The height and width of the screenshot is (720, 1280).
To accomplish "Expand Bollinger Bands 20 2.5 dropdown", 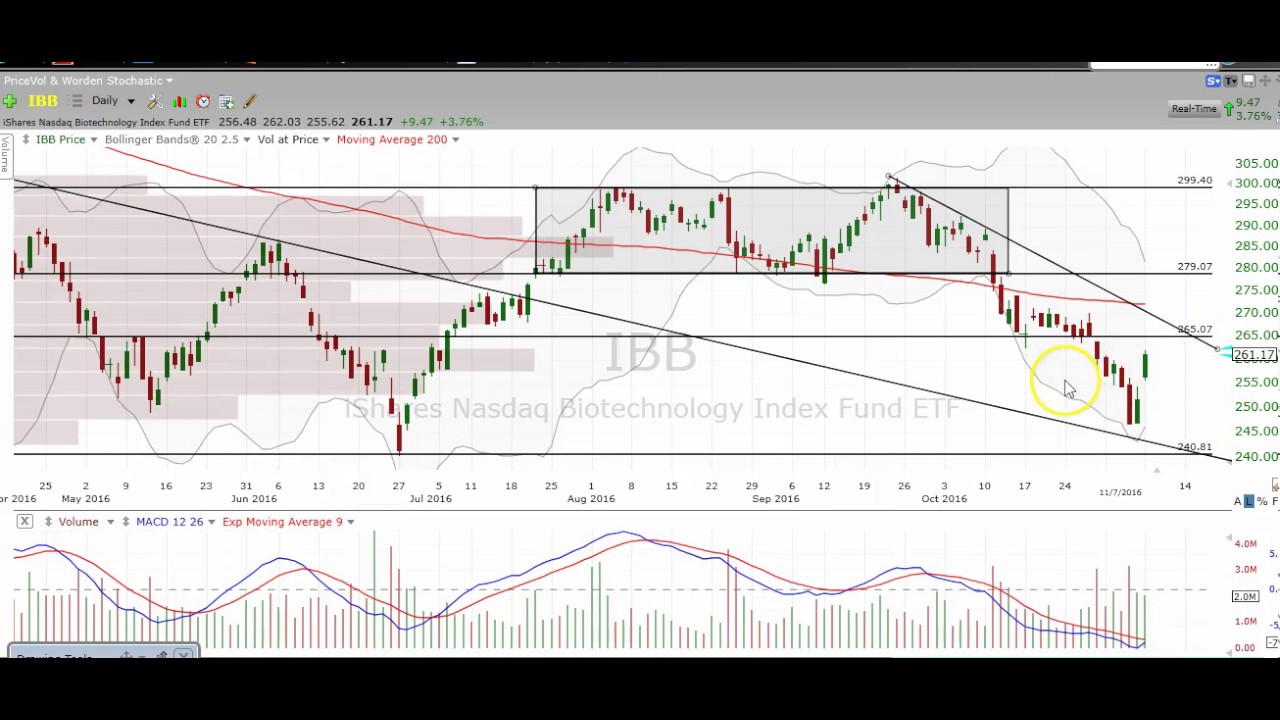I will 246,140.
